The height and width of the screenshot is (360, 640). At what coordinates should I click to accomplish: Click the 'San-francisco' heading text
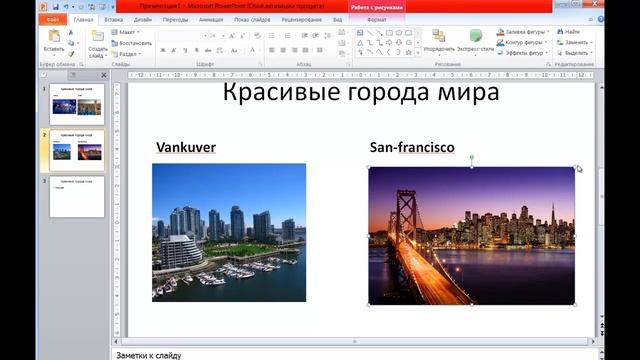click(x=412, y=147)
